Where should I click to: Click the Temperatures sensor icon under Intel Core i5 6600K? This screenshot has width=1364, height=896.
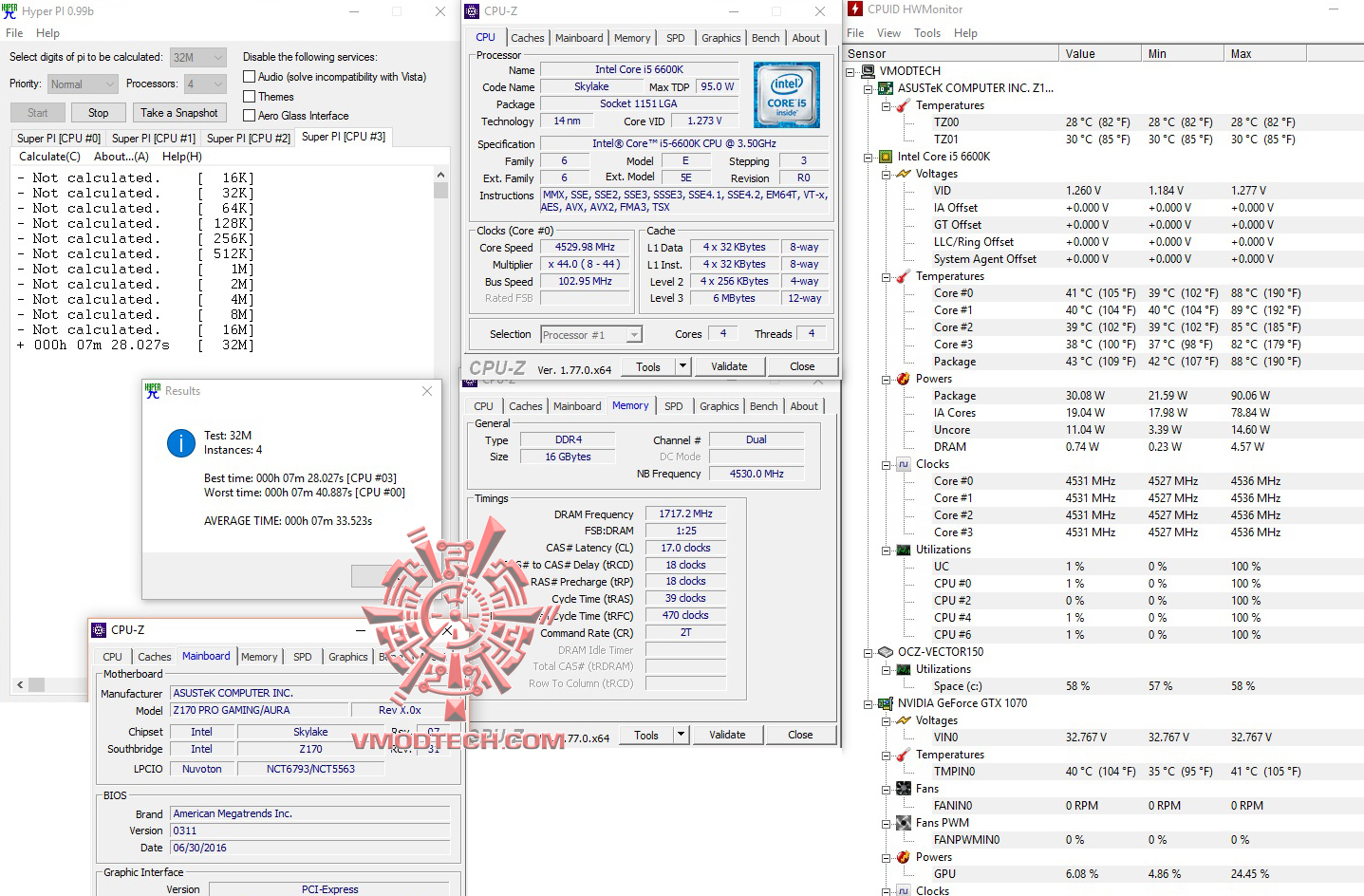(x=902, y=276)
